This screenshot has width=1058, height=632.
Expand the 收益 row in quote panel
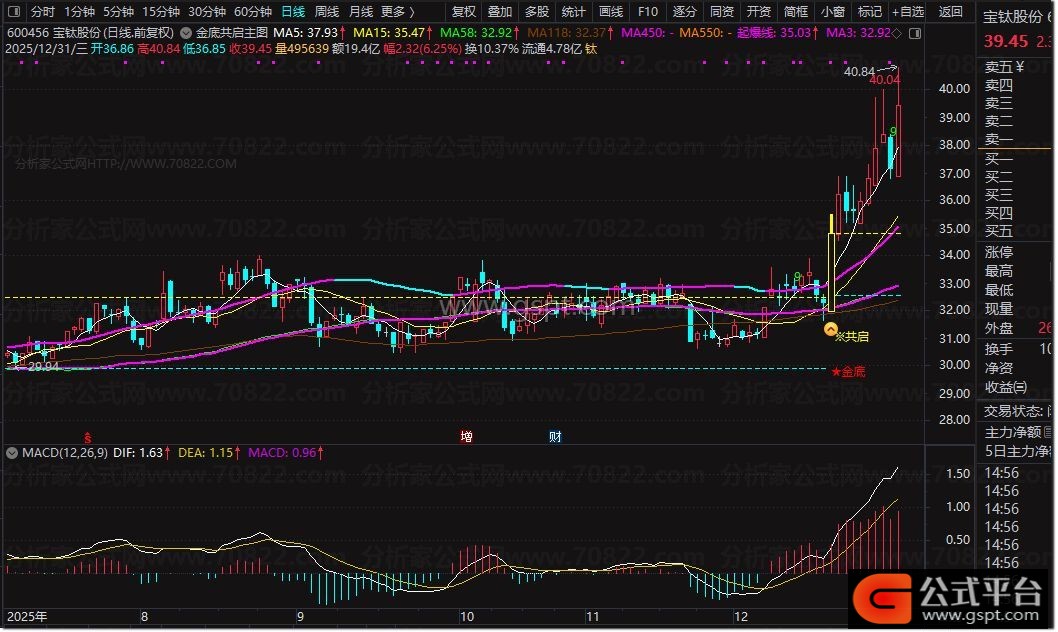1005,387
